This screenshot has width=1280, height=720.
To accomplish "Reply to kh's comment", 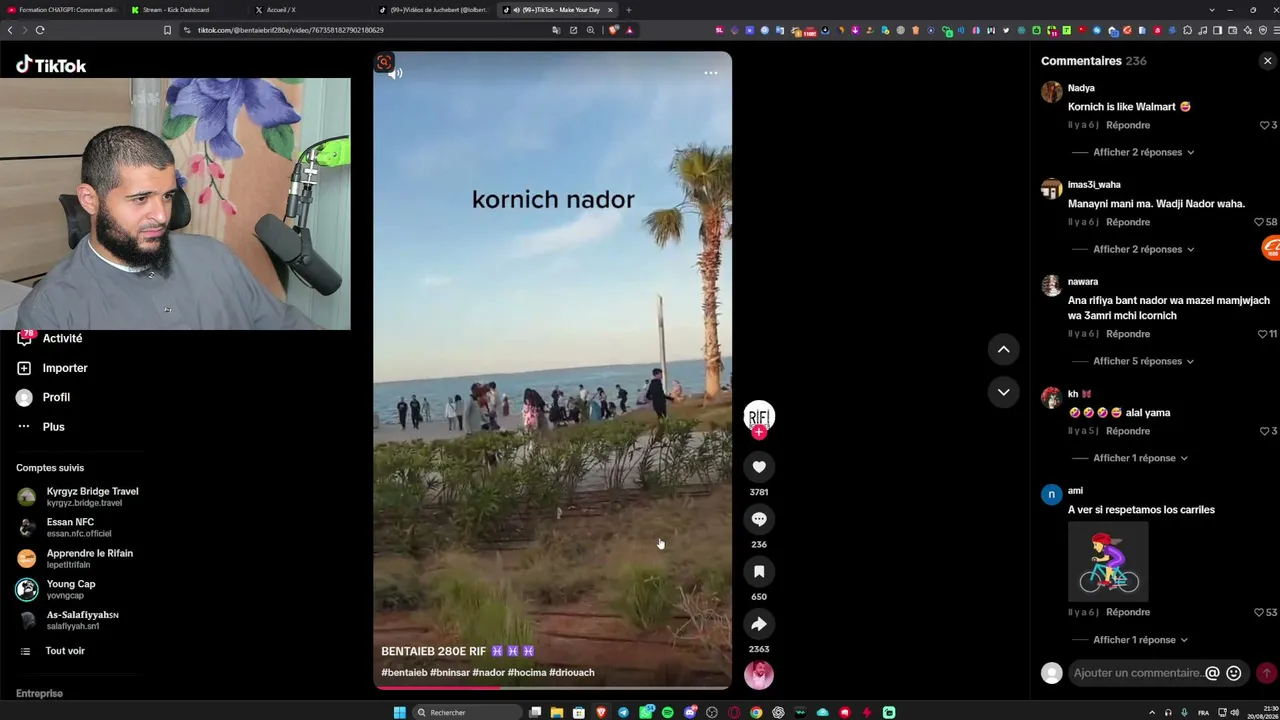I will (x=1128, y=431).
